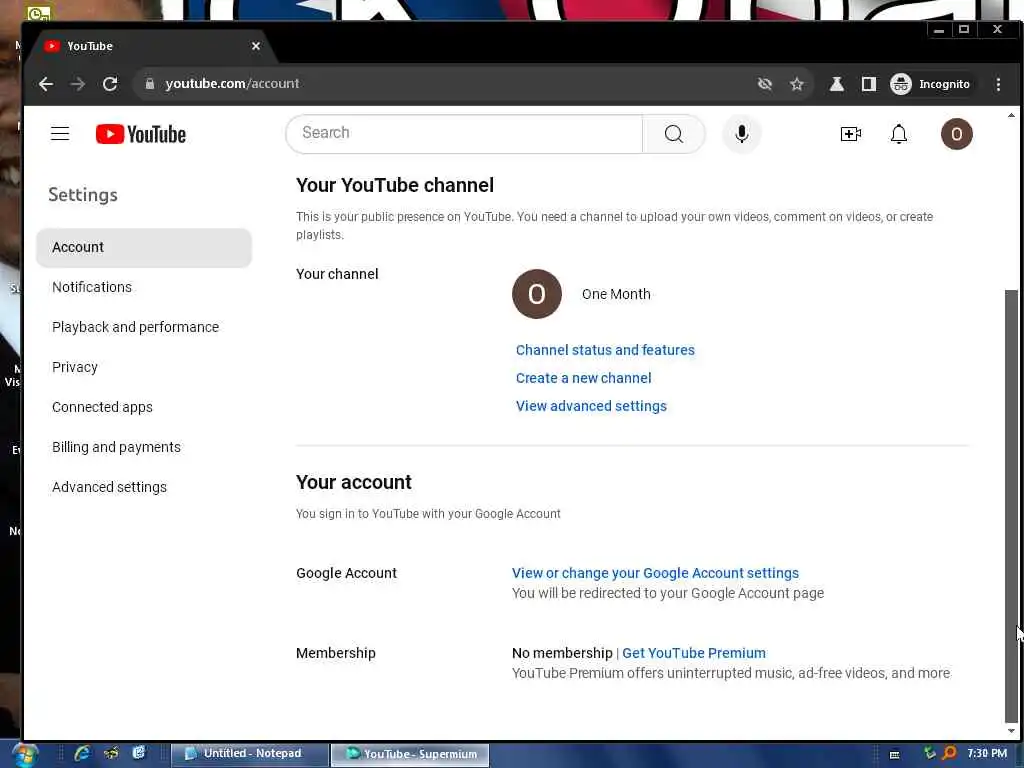Click the orange magnifier icon in the system tray
Image resolution: width=1024 pixels, height=768 pixels.
(949, 753)
